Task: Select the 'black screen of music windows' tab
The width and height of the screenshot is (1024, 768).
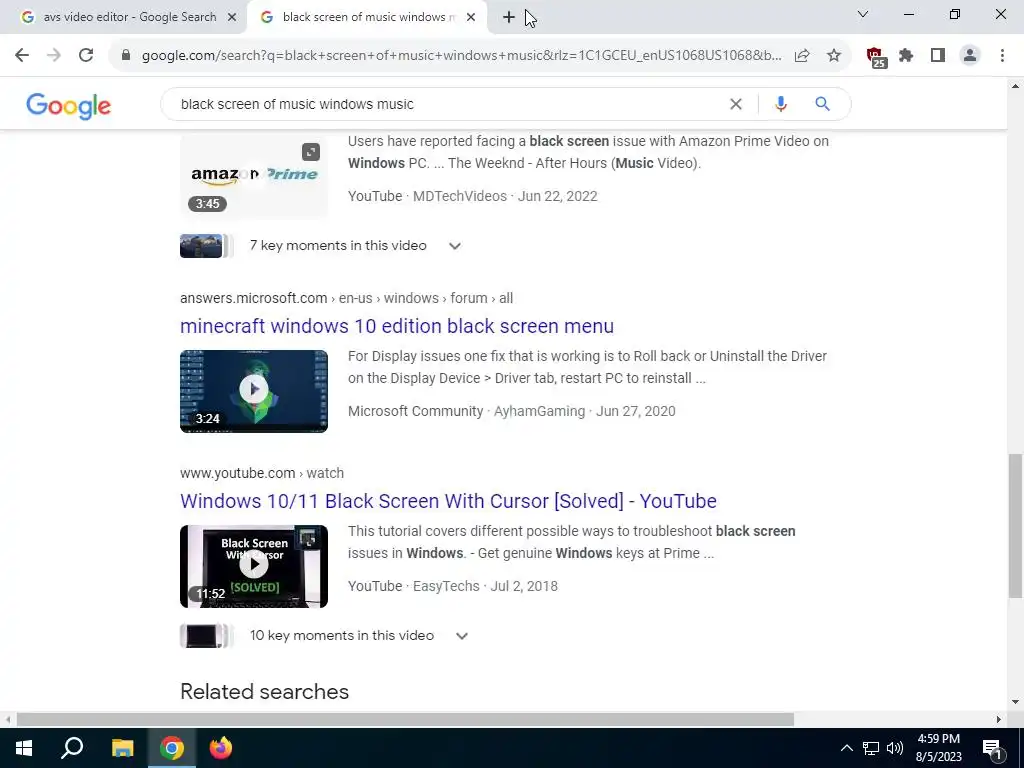Action: [x=368, y=17]
